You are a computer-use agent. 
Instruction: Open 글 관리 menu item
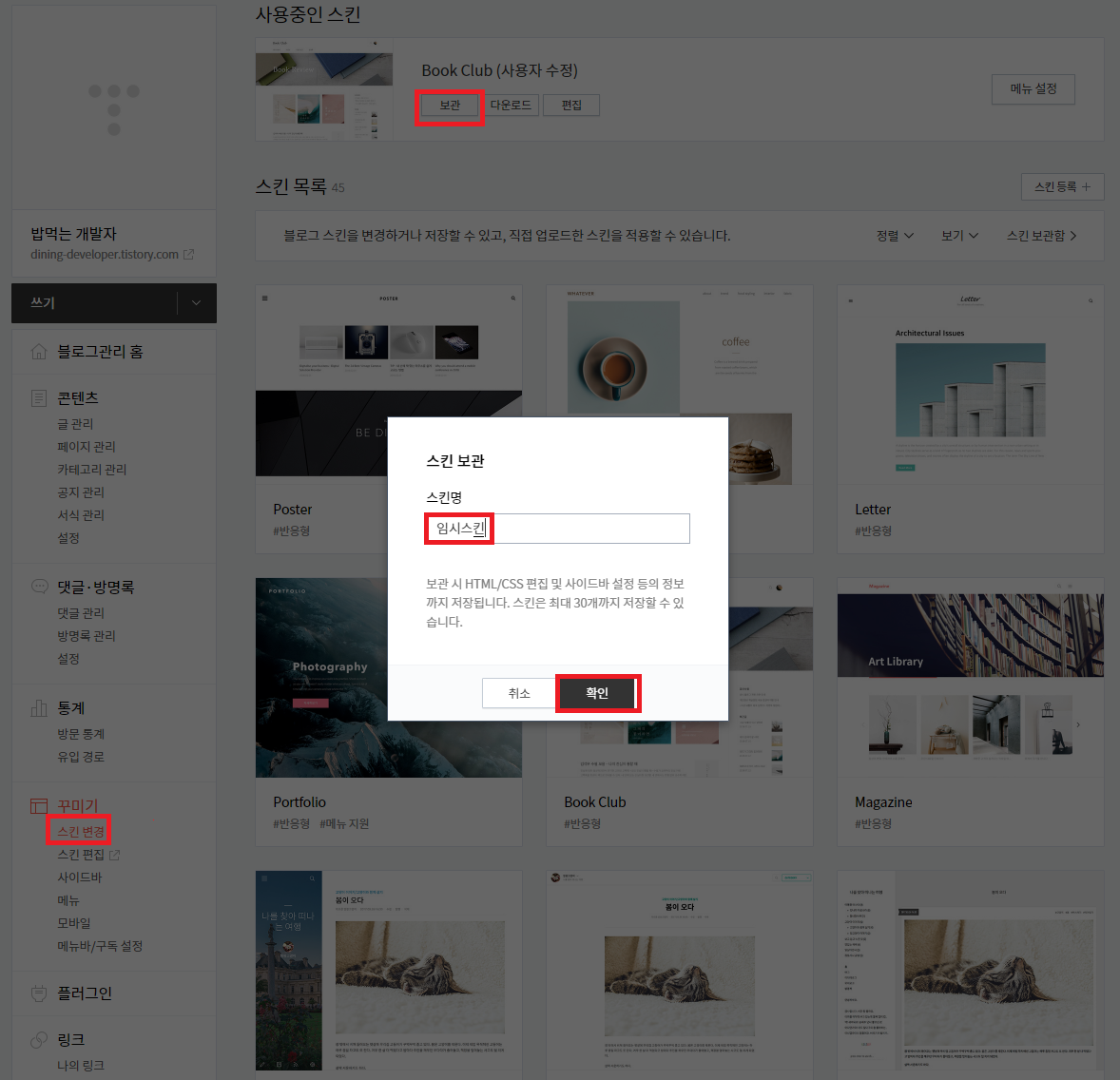tap(75, 424)
